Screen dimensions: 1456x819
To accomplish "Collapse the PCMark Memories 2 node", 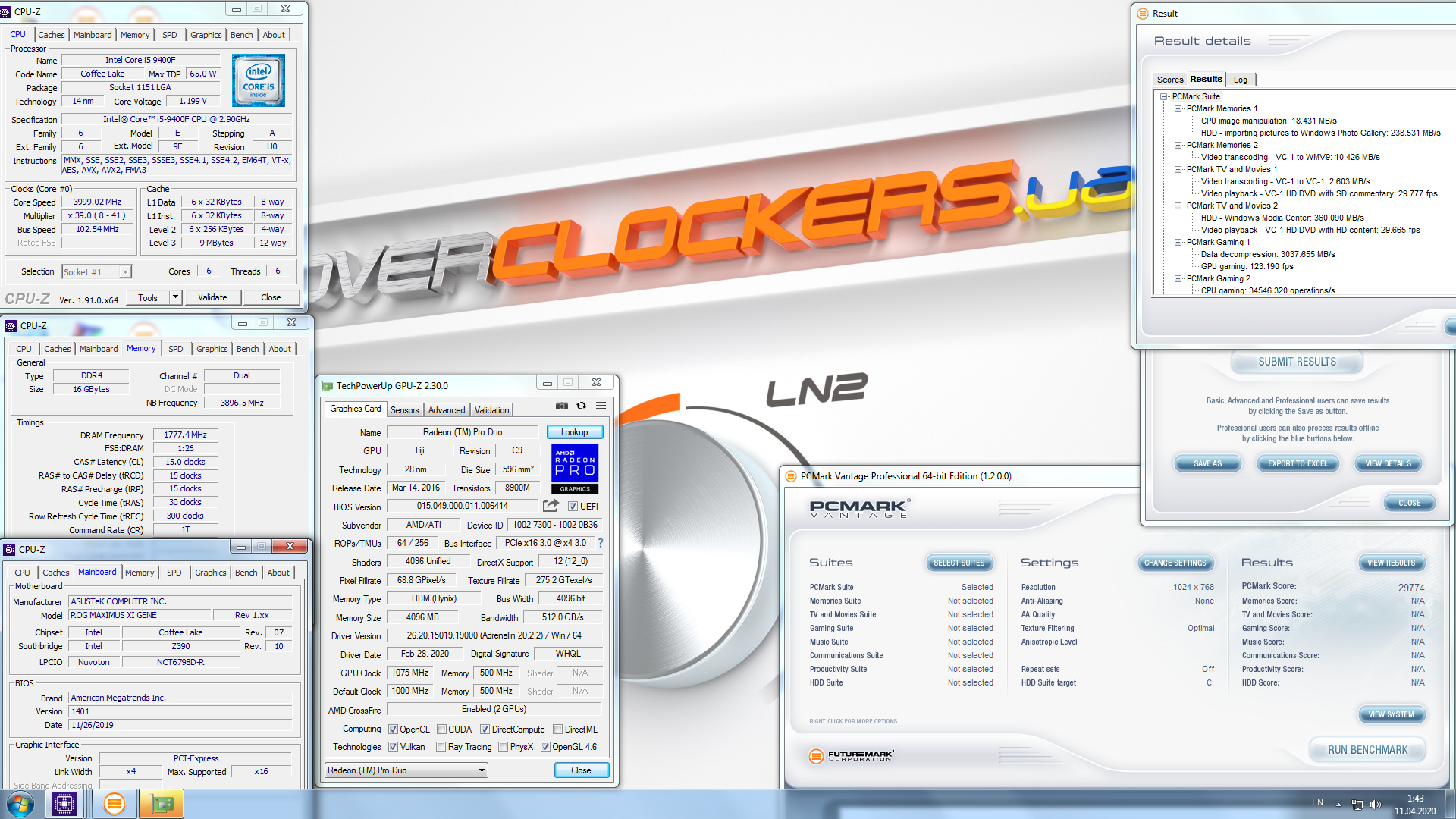I will (1178, 145).
